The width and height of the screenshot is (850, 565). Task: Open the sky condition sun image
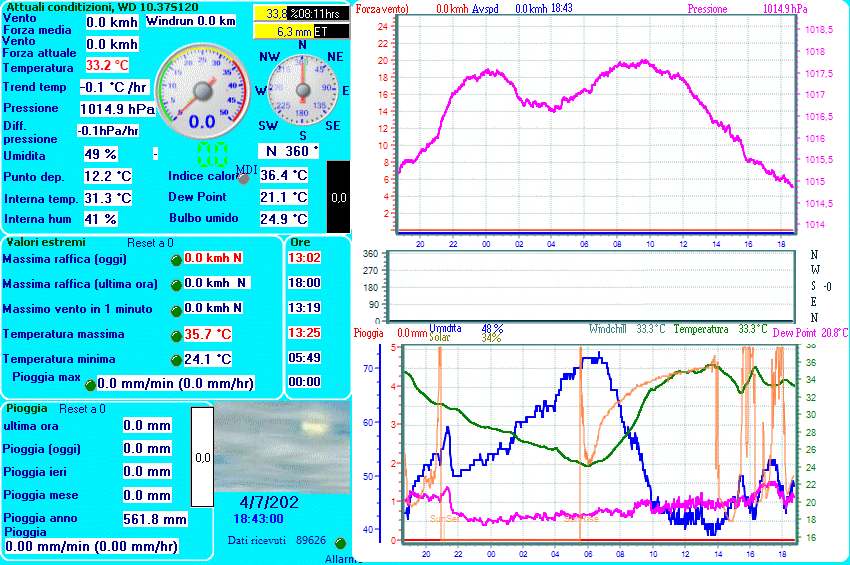282,447
